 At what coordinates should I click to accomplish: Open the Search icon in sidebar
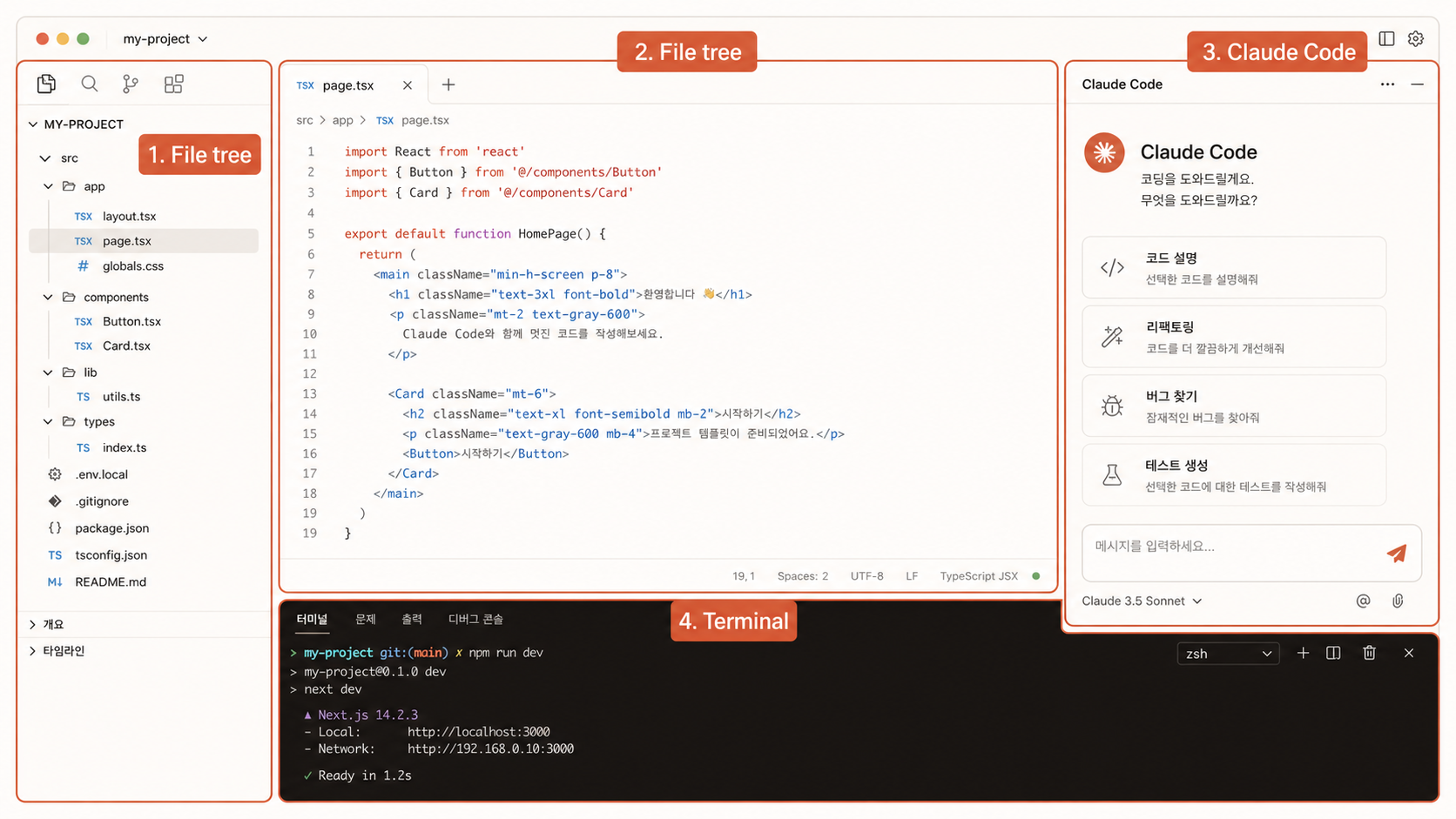coord(89,84)
